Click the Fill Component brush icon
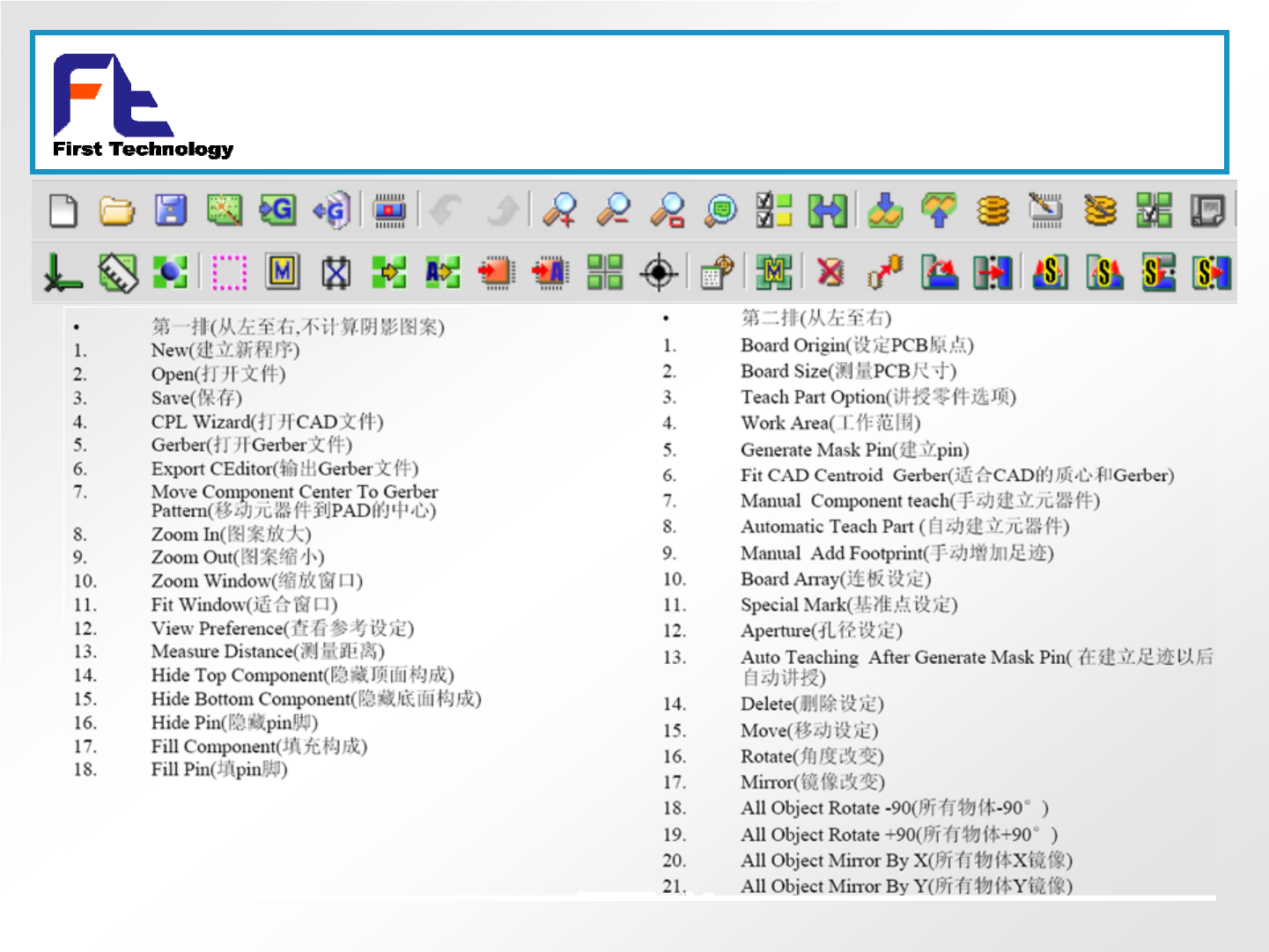1269x952 pixels. tap(1046, 210)
